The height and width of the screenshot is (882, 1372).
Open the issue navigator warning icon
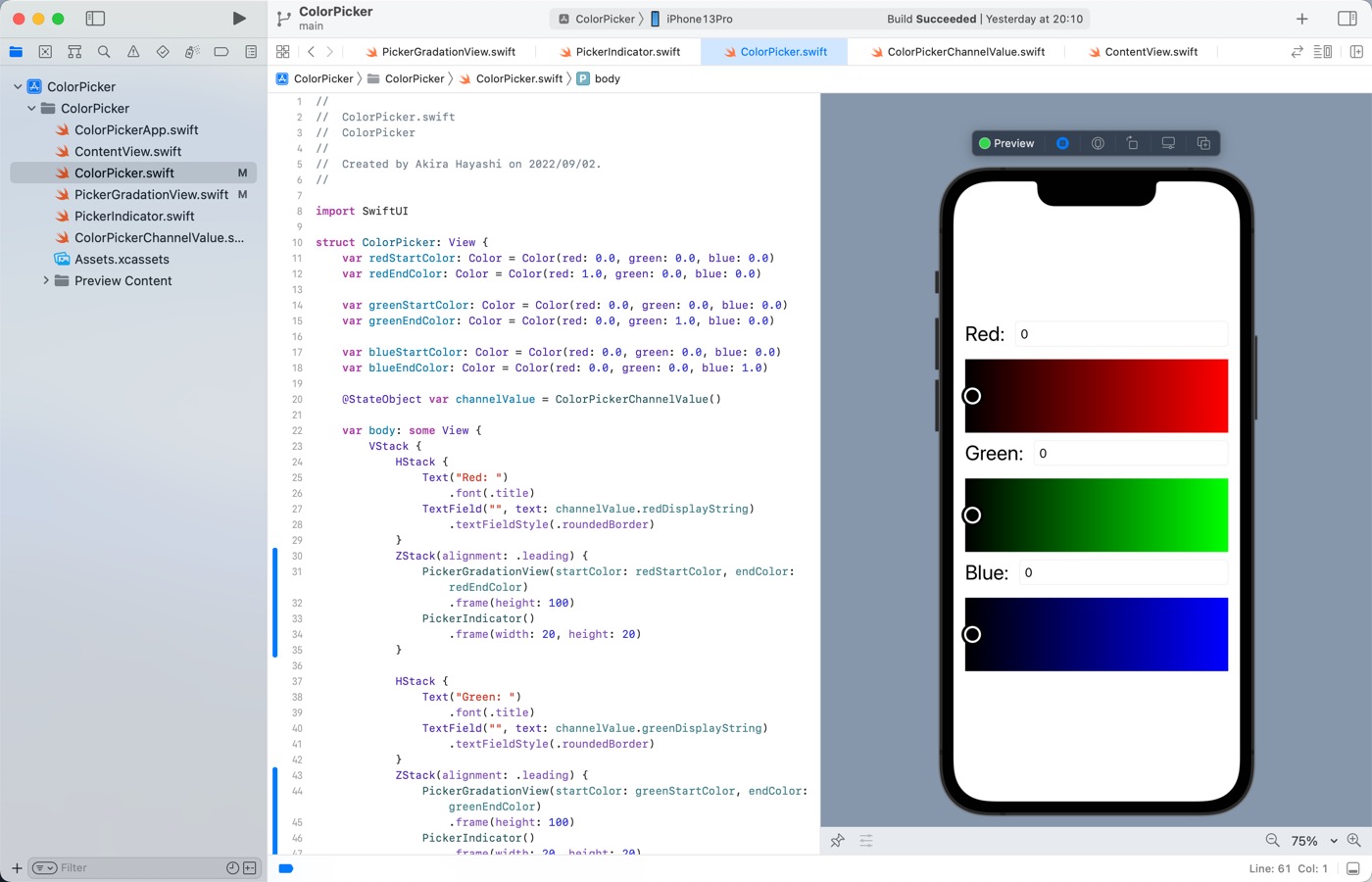[133, 52]
